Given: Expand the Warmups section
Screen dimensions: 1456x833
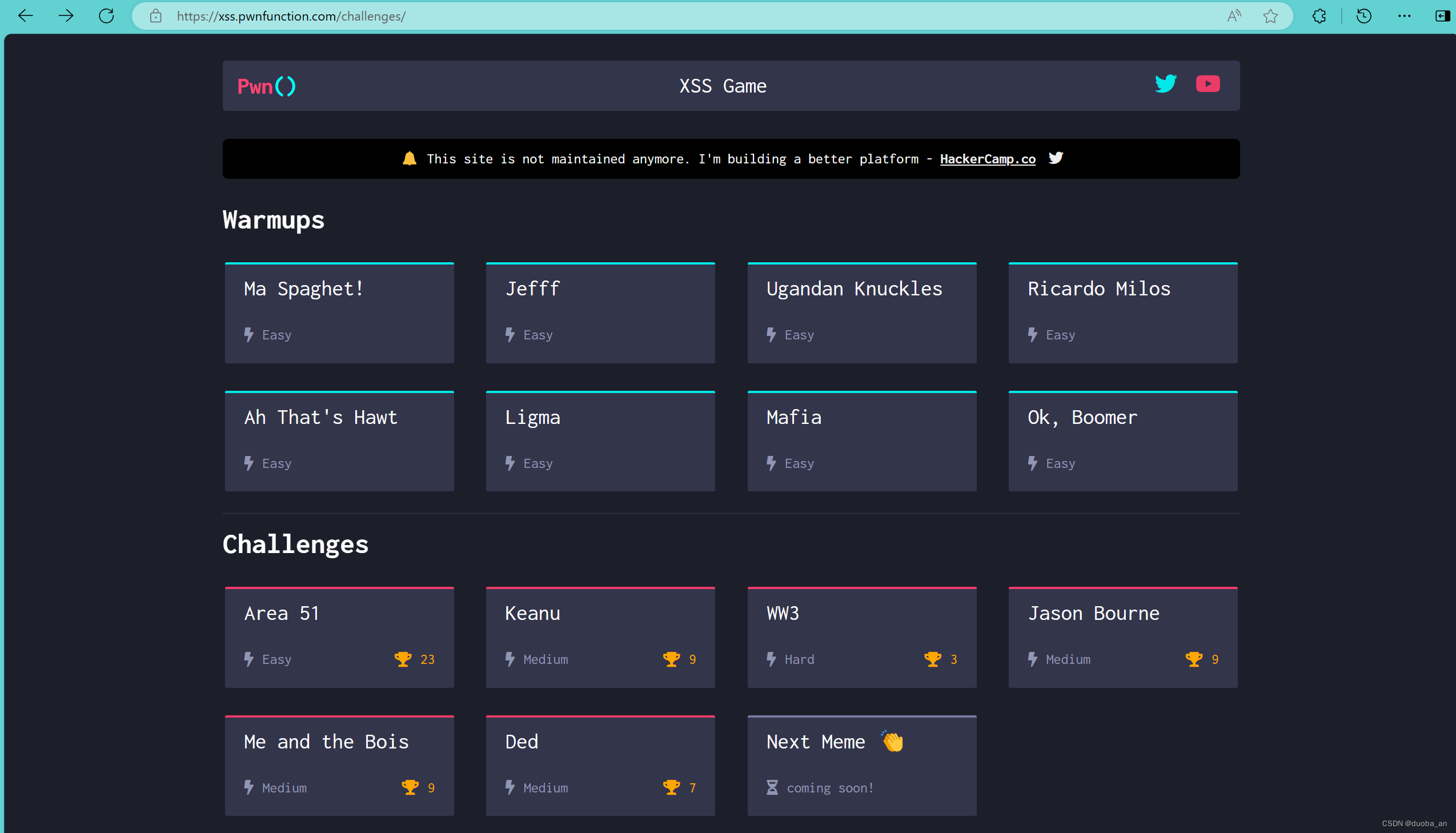Looking at the screenshot, I should (274, 219).
